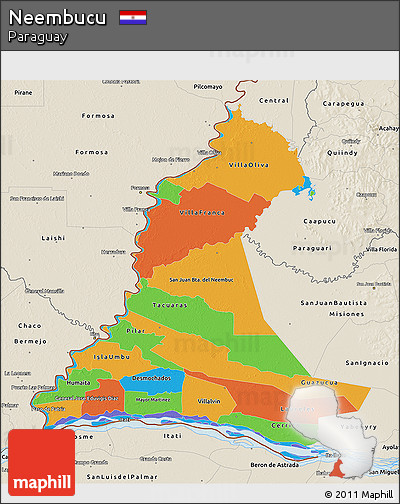The height and width of the screenshot is (504, 400).
Task: Click the Carapegua label
Action: tap(343, 104)
